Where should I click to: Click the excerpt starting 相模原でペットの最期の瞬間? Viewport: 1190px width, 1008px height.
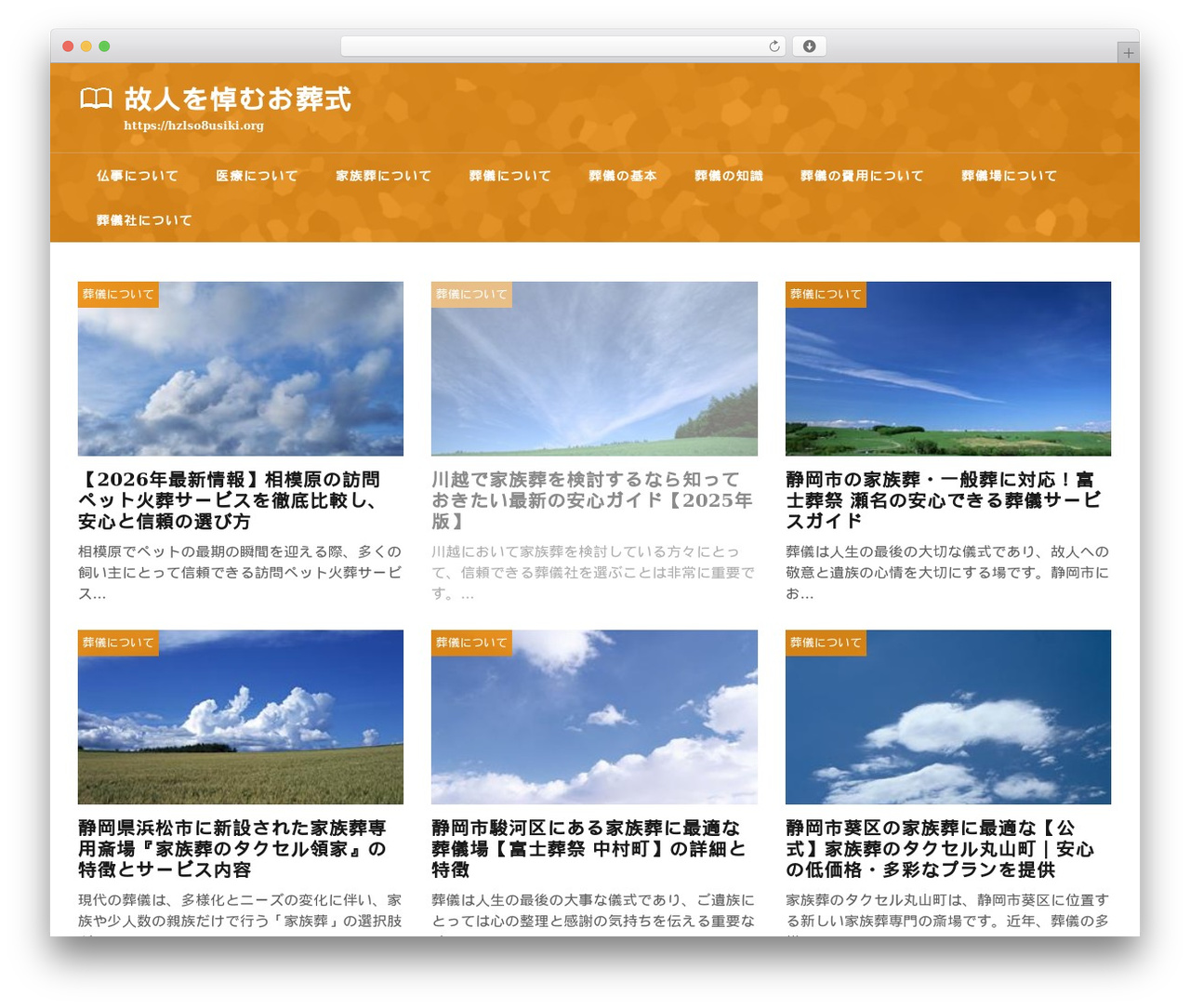tap(240, 573)
